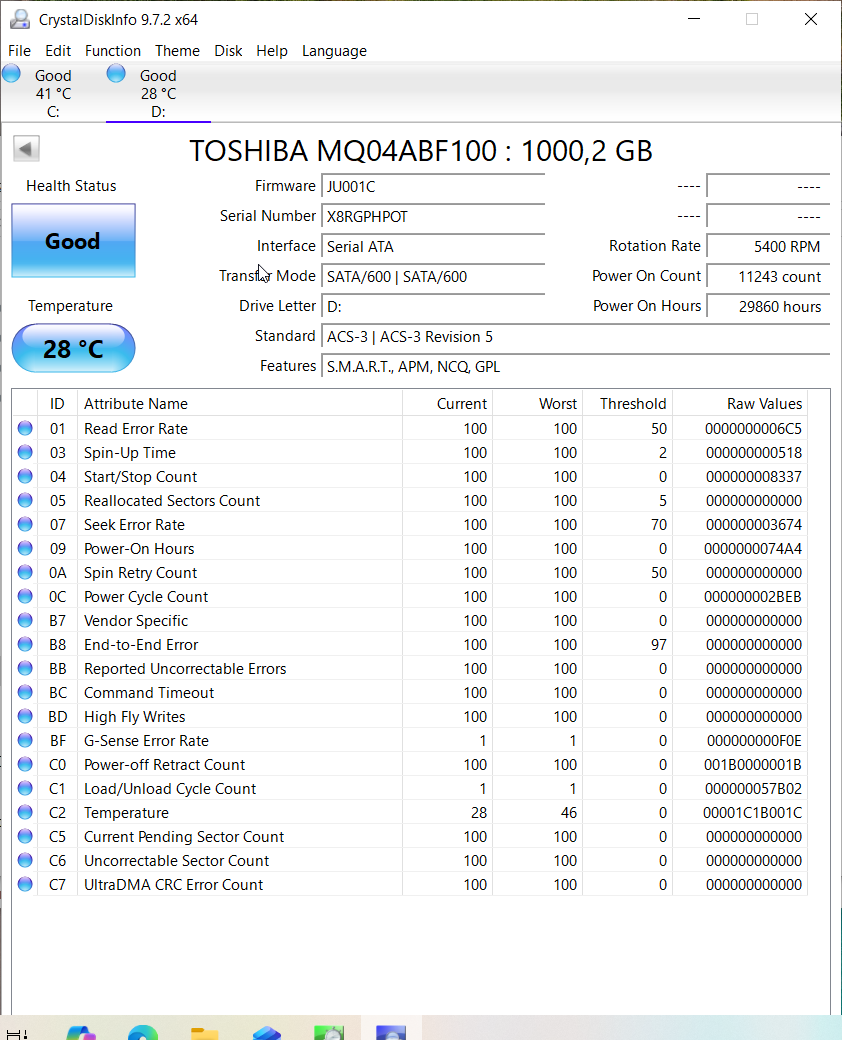Click status icon for Reallocated Sectors Count

click(x=25, y=499)
